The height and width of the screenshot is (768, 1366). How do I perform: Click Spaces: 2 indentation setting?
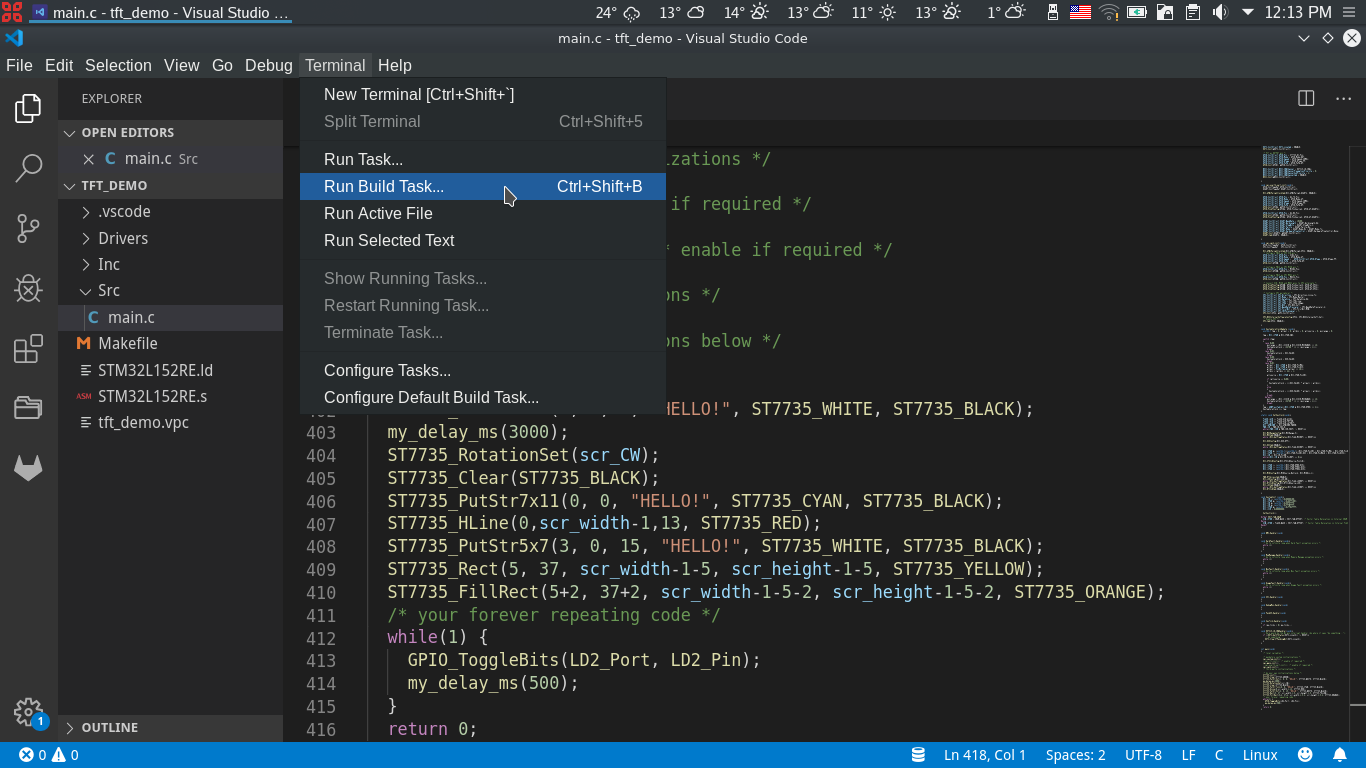click(1075, 755)
